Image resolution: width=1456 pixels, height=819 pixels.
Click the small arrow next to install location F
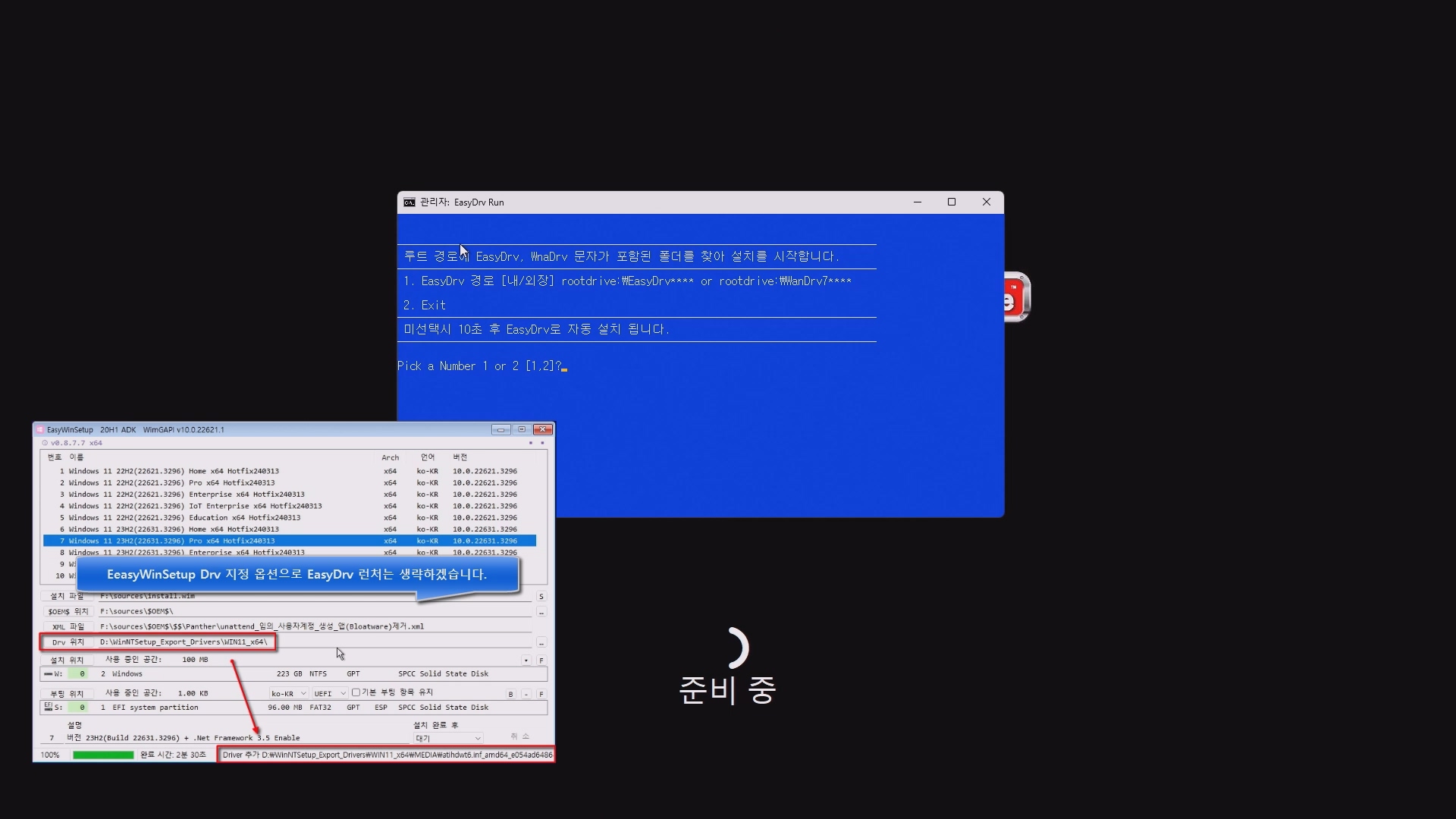(526, 661)
